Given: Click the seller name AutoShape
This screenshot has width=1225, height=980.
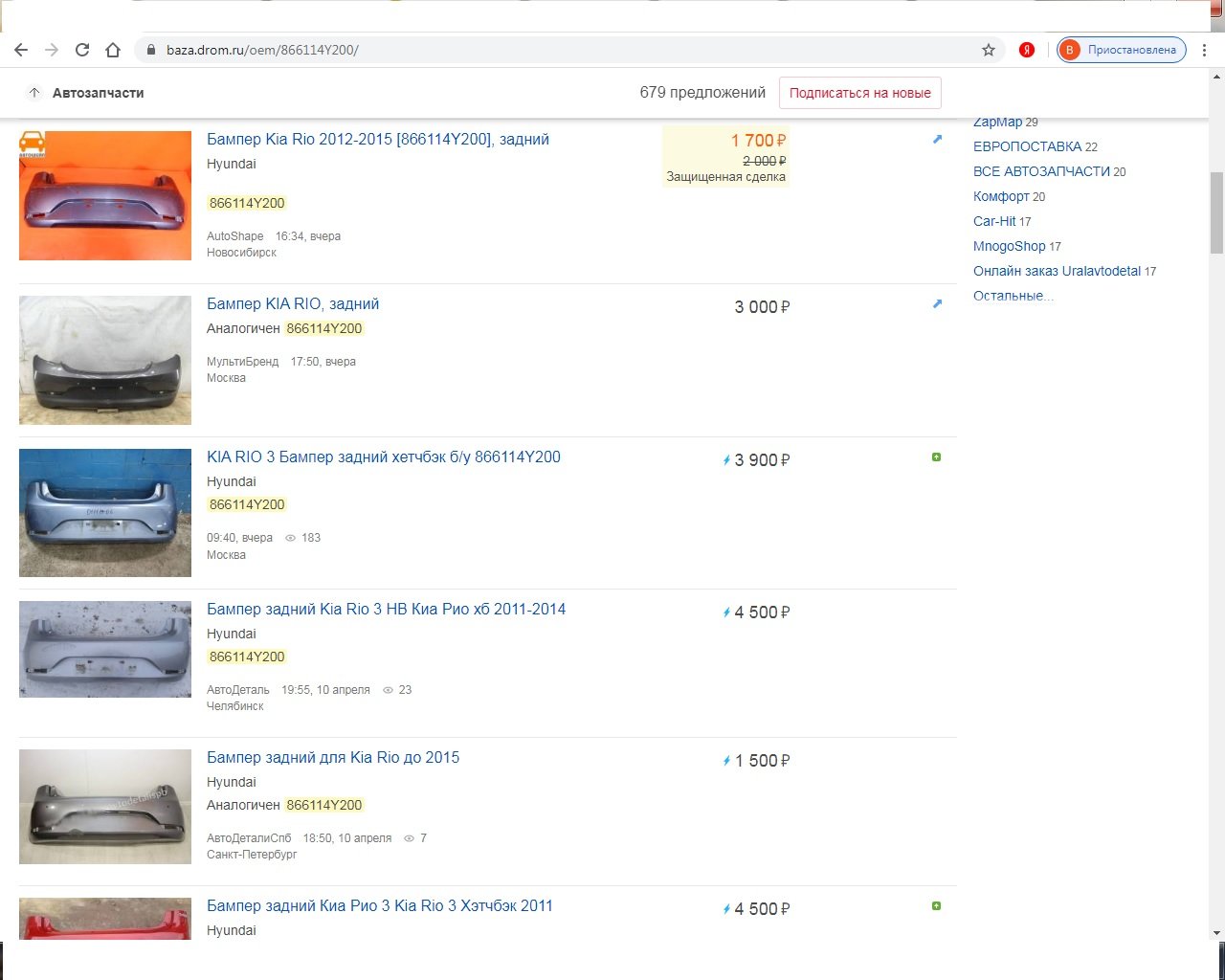Looking at the screenshot, I should point(235,236).
